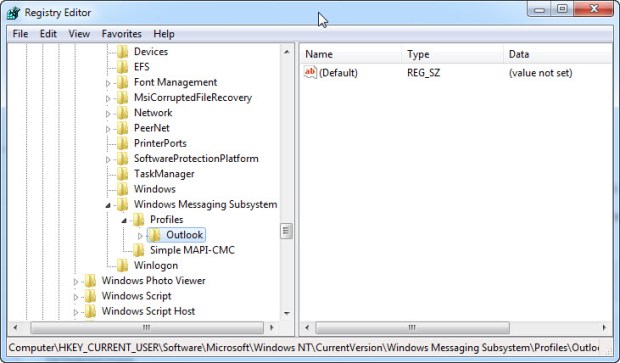The width and height of the screenshot is (620, 363).
Task: Open the Edit menu
Action: (48, 34)
